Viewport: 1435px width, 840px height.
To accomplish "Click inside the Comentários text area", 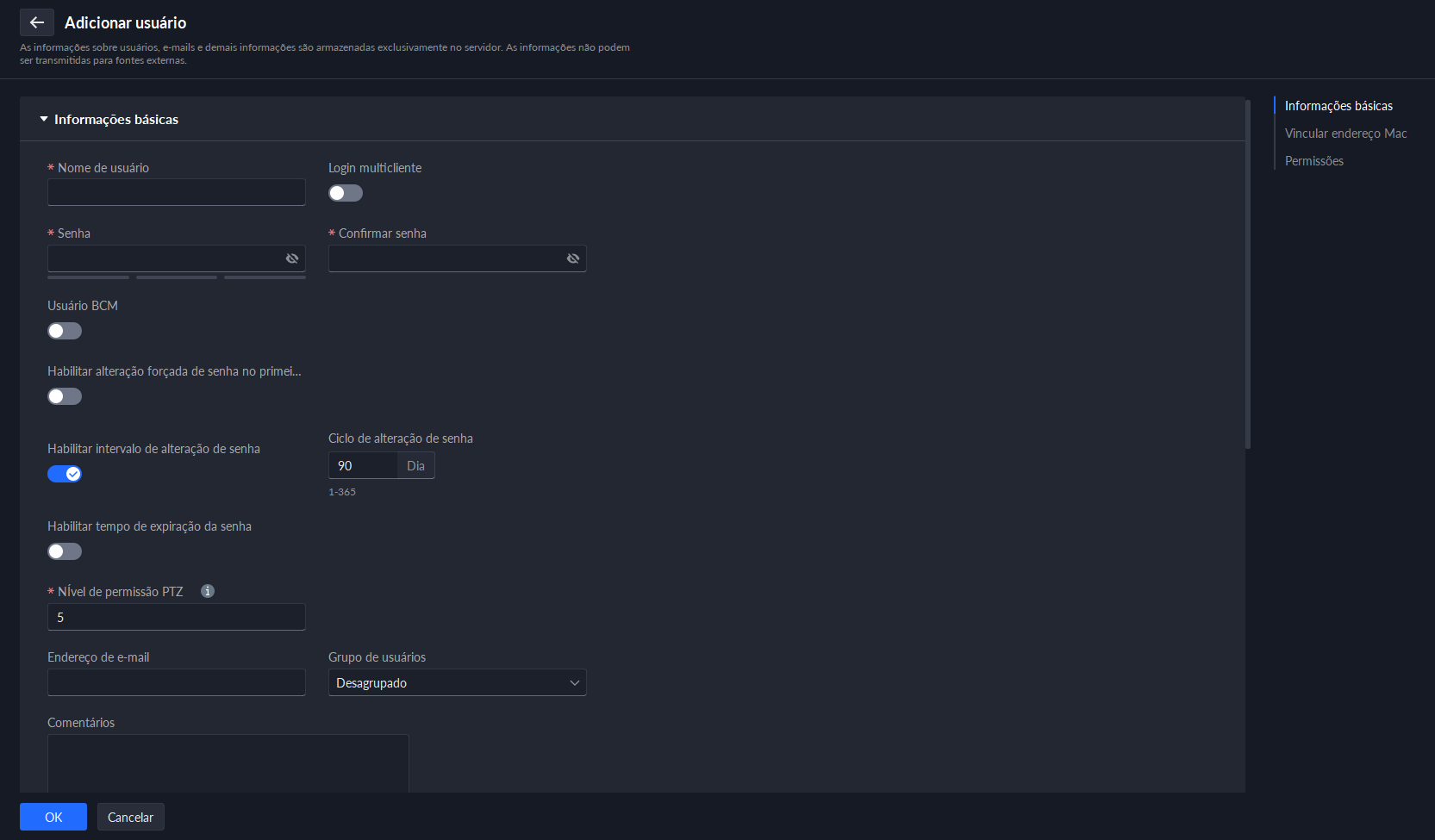I will [x=228, y=762].
